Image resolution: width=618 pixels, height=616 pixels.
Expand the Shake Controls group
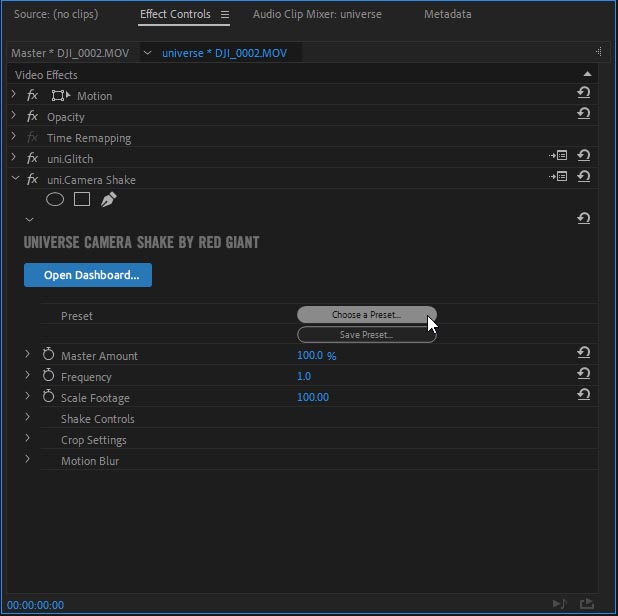[27, 417]
